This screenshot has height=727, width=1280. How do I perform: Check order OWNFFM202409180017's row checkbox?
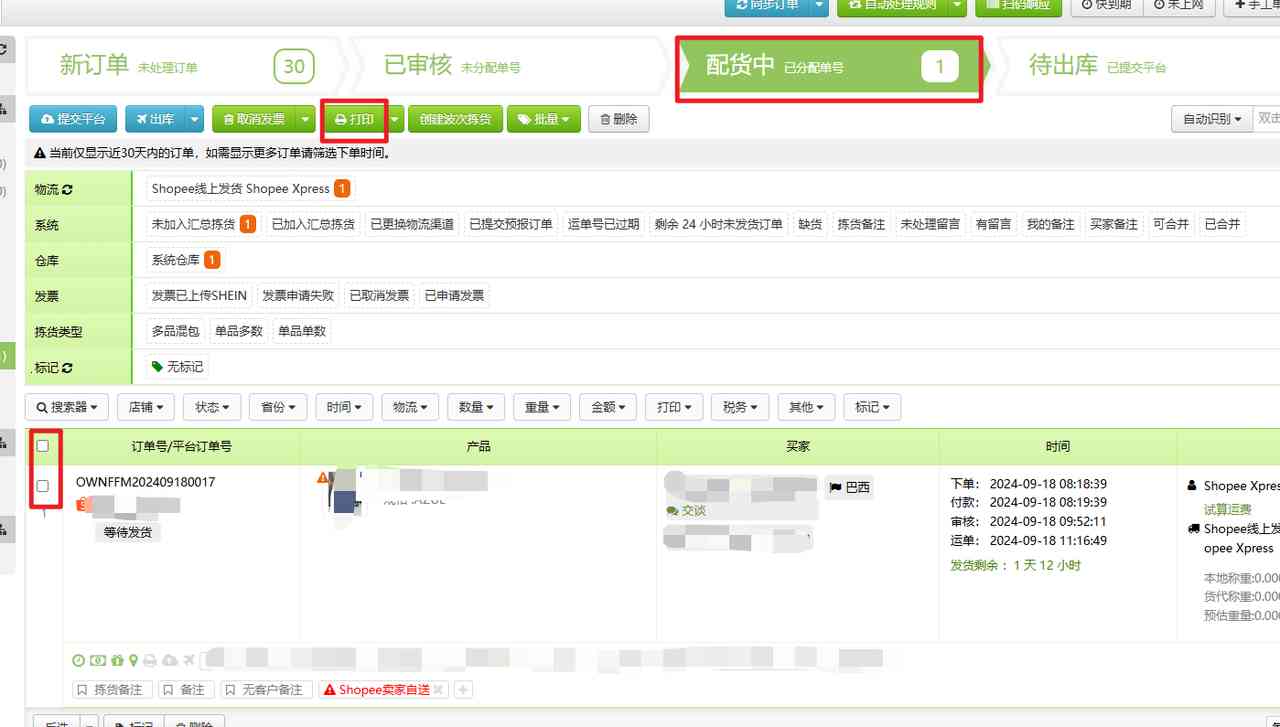43,486
